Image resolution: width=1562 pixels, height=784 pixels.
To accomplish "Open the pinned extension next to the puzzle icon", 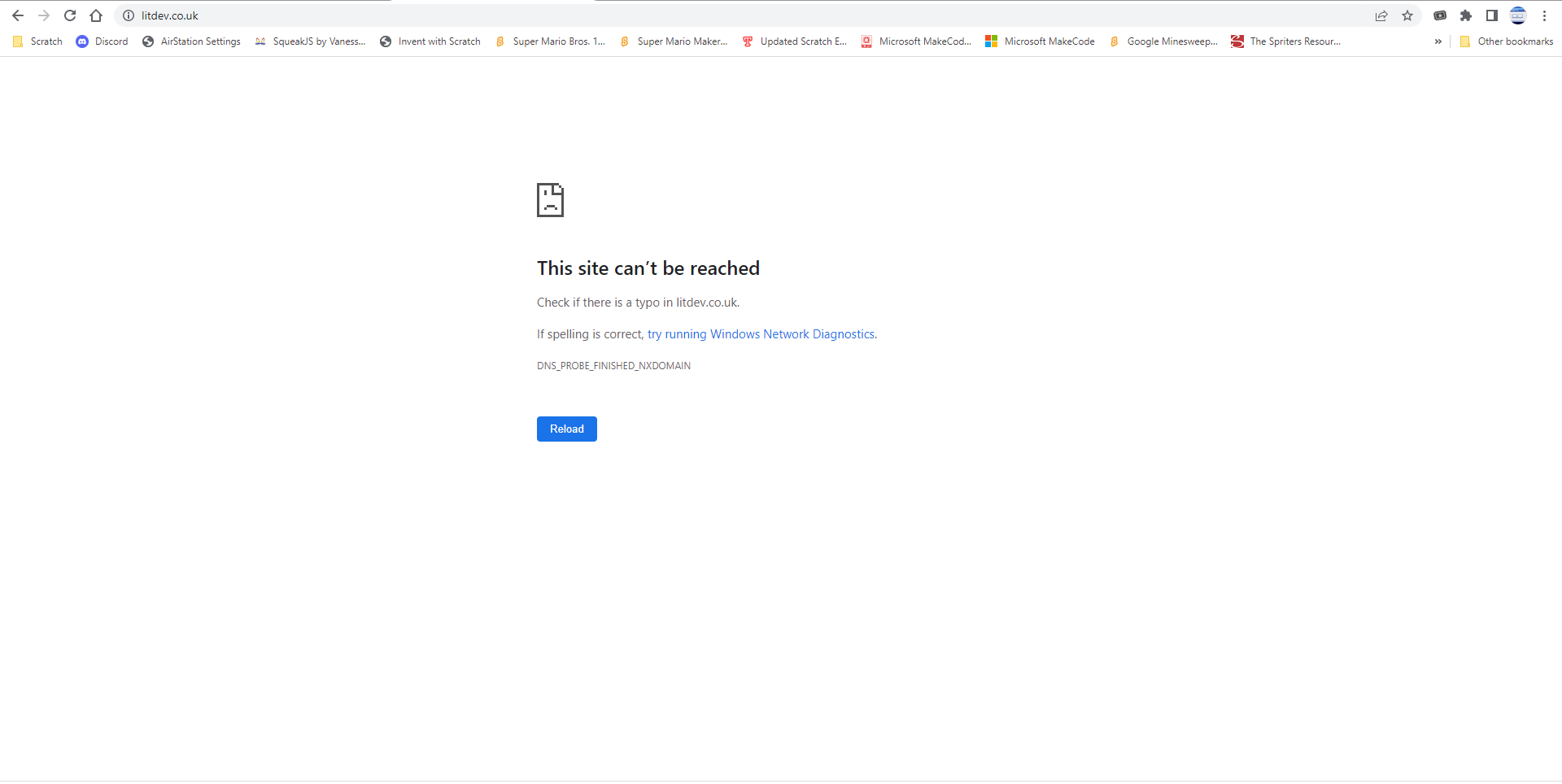I will click(1440, 15).
